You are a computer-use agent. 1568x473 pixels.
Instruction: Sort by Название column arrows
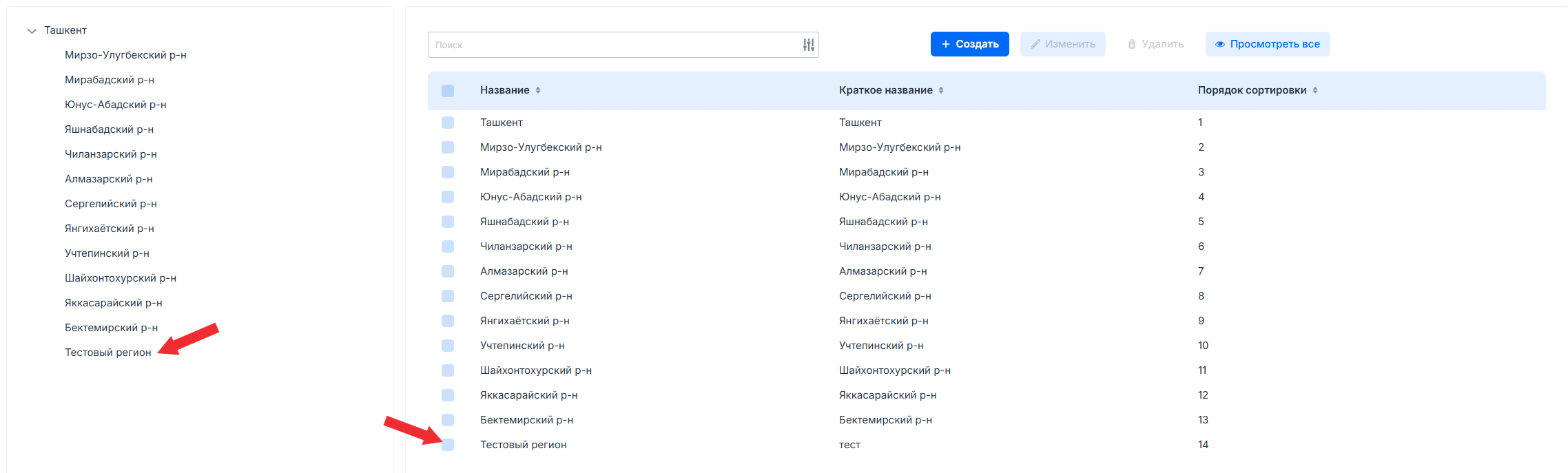click(538, 90)
